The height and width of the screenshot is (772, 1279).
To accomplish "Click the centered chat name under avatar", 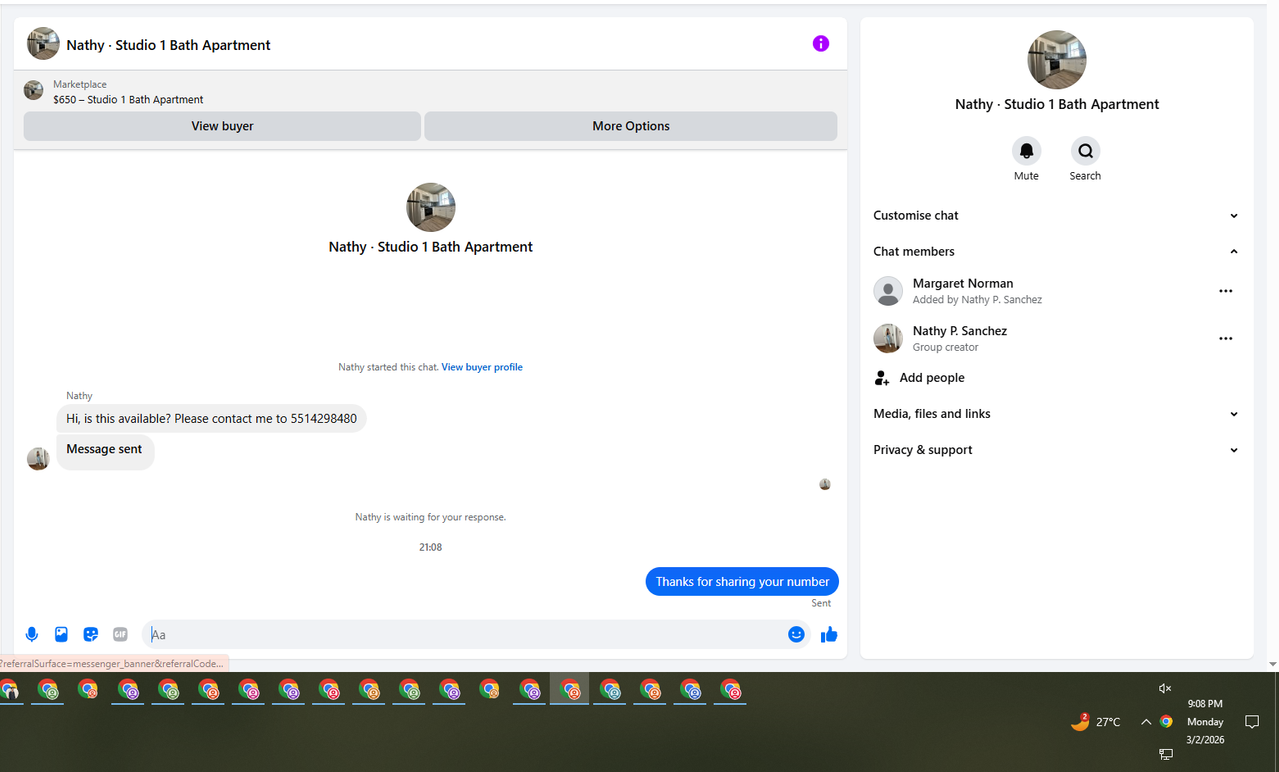I will [430, 247].
